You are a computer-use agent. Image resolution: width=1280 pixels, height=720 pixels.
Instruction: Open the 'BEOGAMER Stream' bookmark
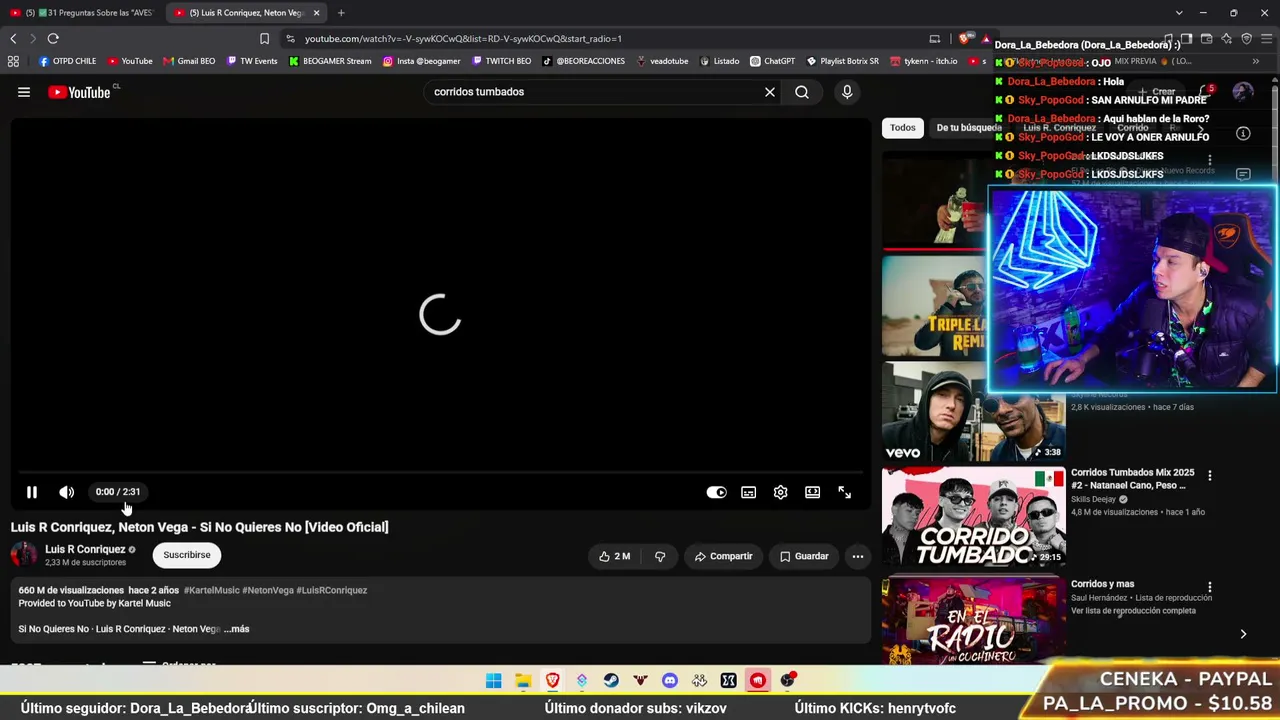(x=330, y=61)
